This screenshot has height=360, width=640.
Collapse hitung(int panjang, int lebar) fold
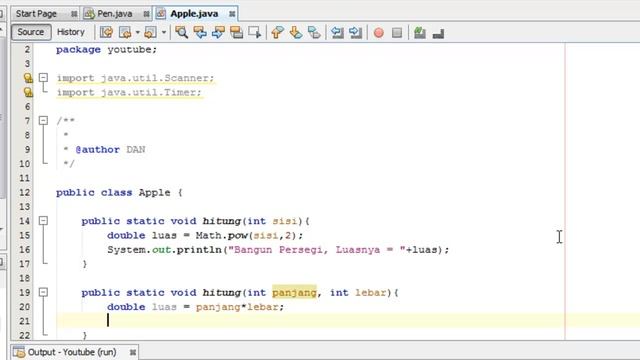[x=43, y=292]
